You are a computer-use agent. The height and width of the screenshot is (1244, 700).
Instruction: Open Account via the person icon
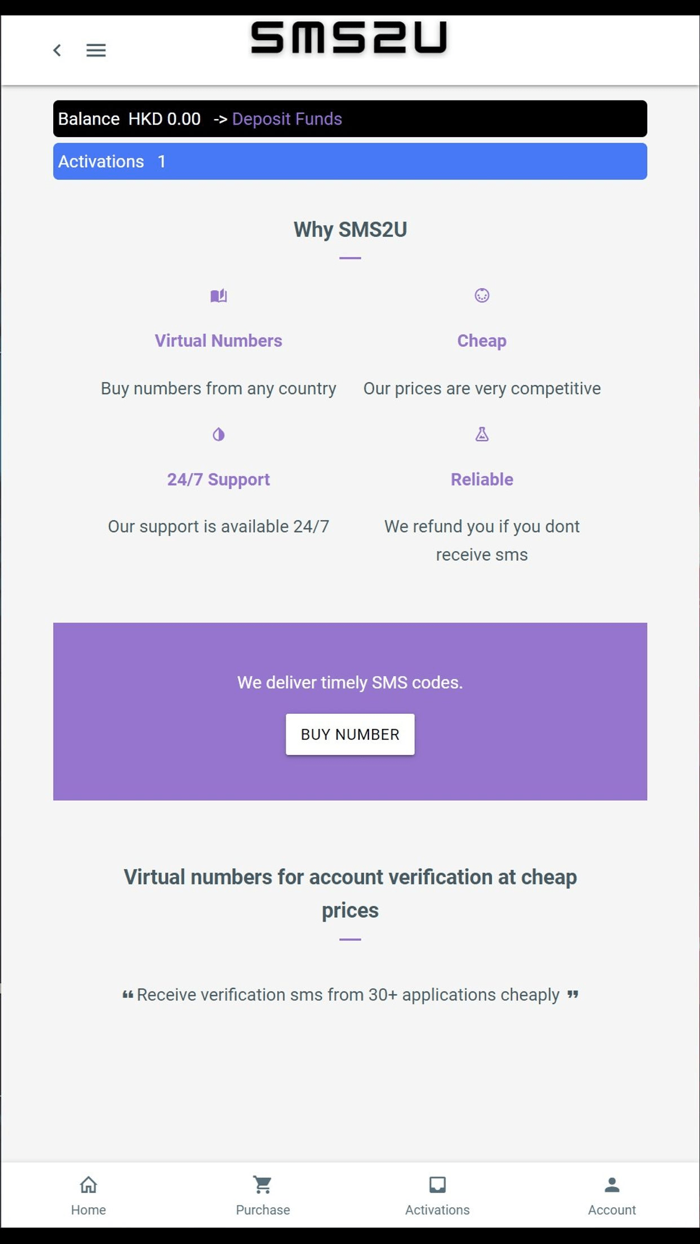(611, 1184)
